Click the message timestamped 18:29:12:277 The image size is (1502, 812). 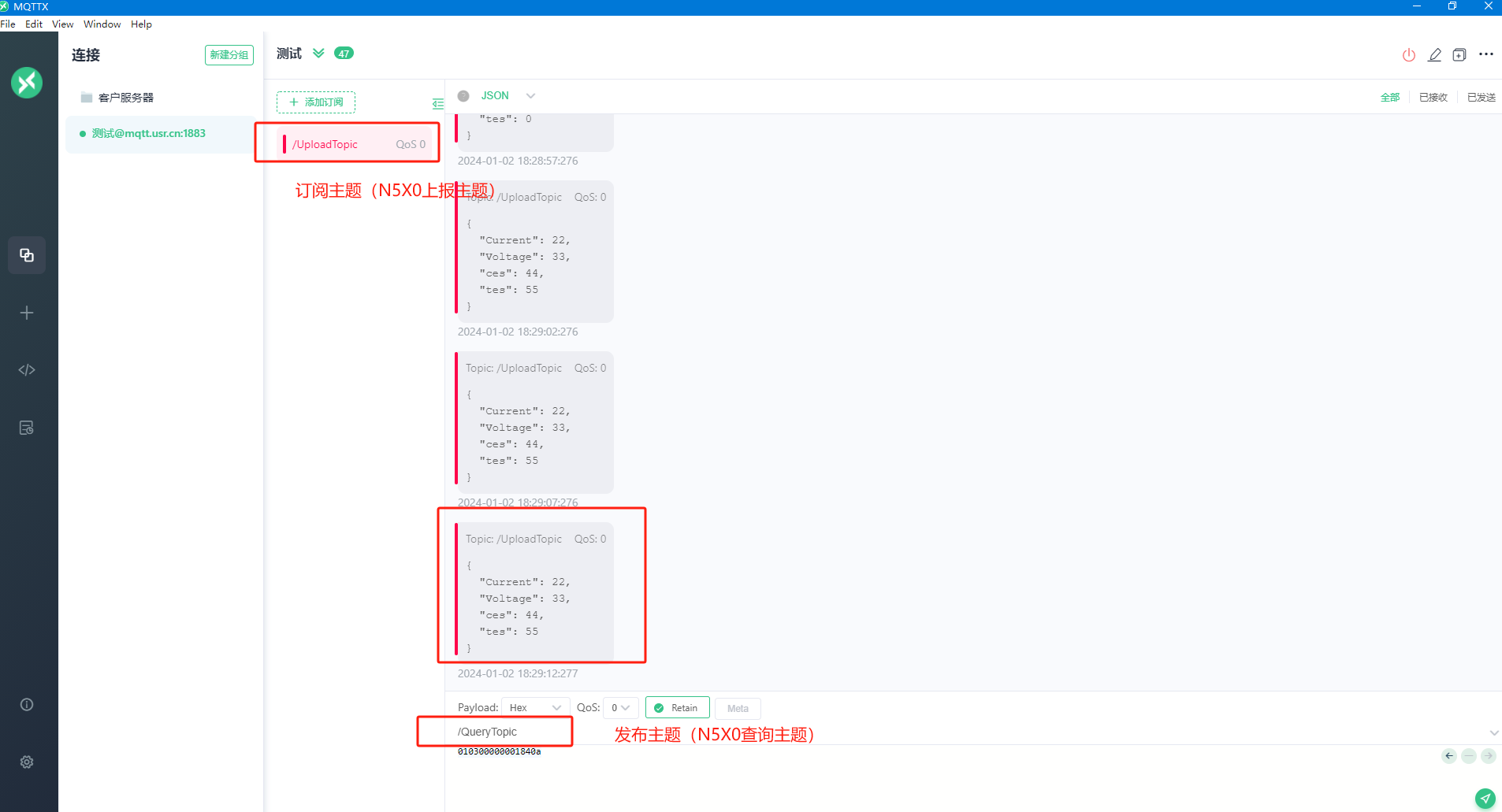(535, 593)
